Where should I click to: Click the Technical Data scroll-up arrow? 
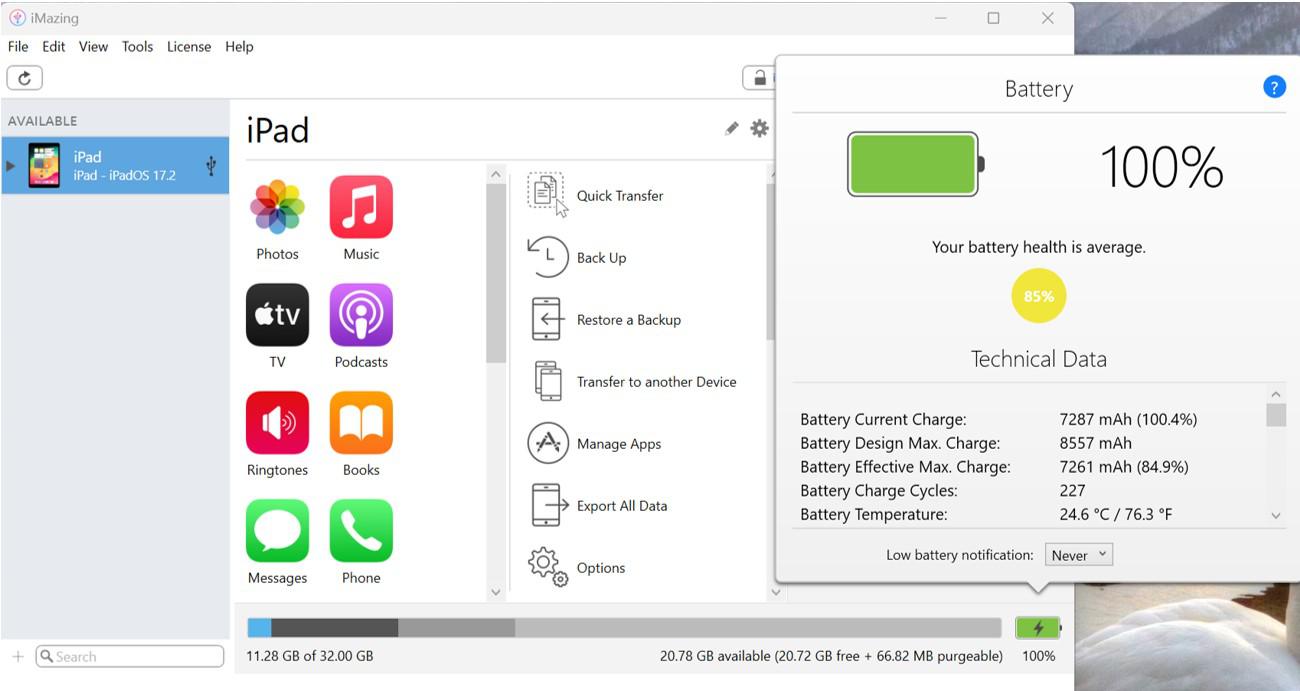[1276, 394]
